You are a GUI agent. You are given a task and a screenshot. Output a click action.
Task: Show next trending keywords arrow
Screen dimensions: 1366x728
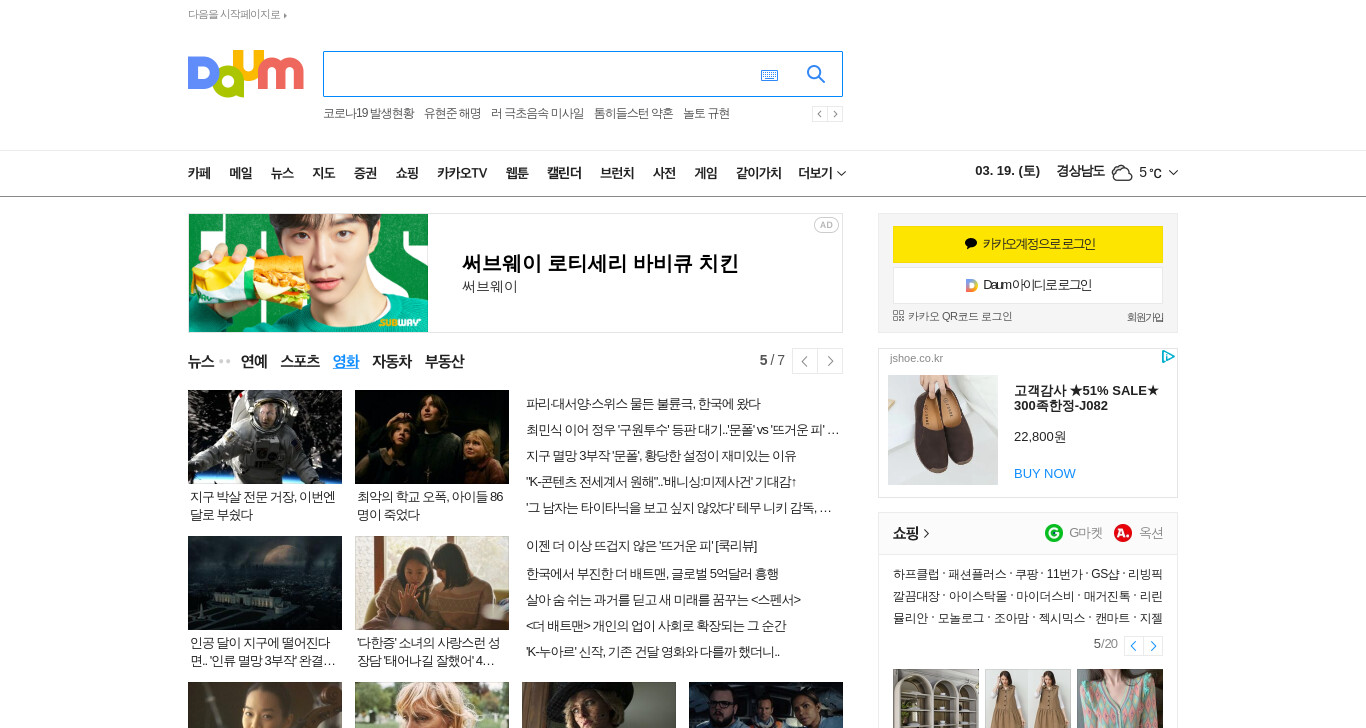tap(835, 114)
